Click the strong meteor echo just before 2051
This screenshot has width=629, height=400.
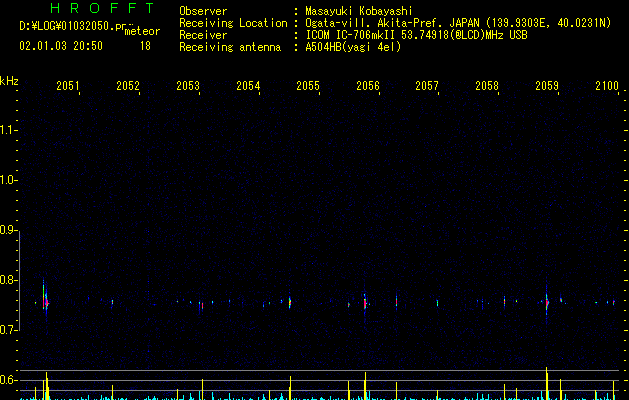click(x=45, y=300)
